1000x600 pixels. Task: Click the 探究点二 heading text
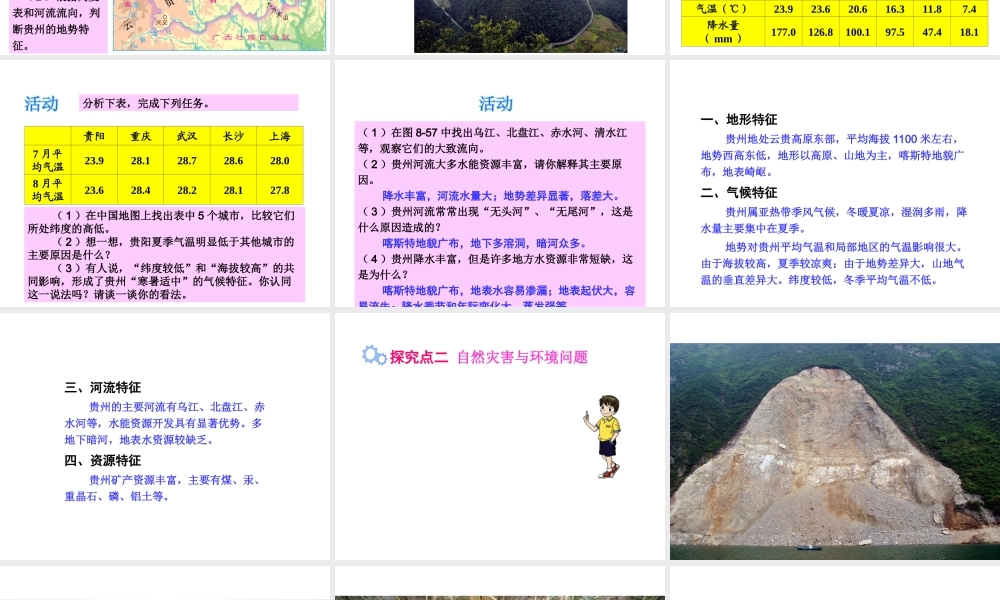419,357
